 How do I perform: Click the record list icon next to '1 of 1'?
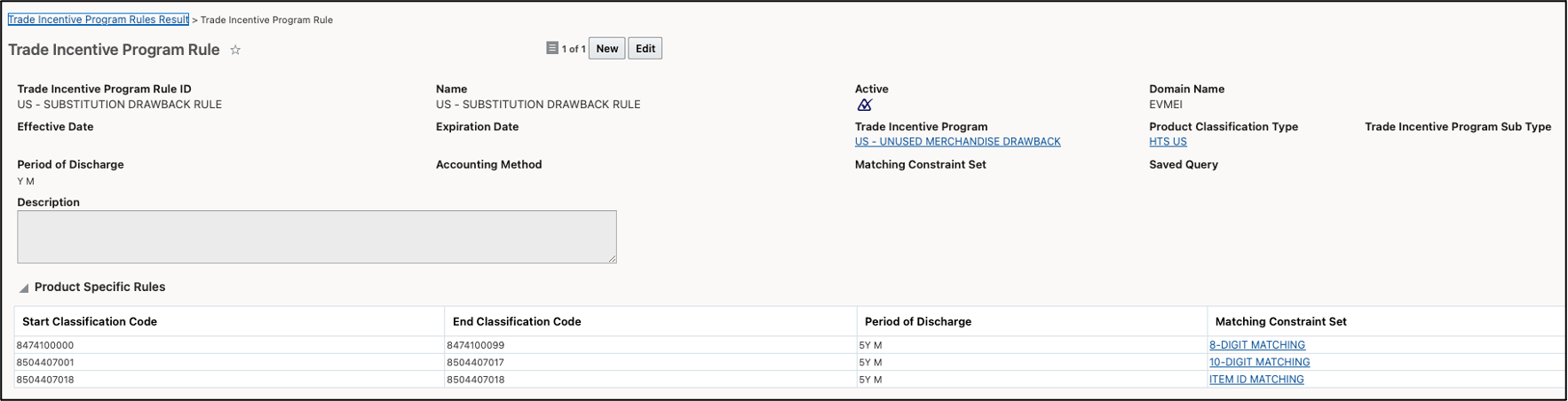coord(551,48)
